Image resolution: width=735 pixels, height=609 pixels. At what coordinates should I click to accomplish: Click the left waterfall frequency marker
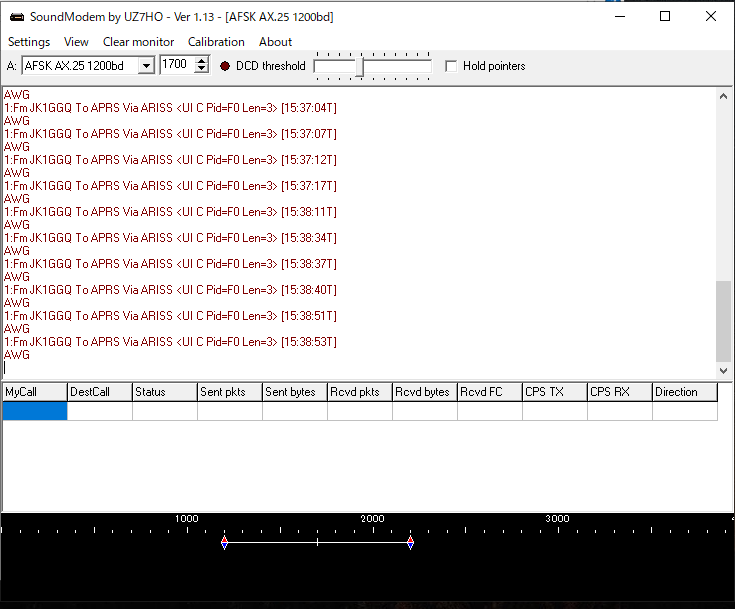pos(224,542)
